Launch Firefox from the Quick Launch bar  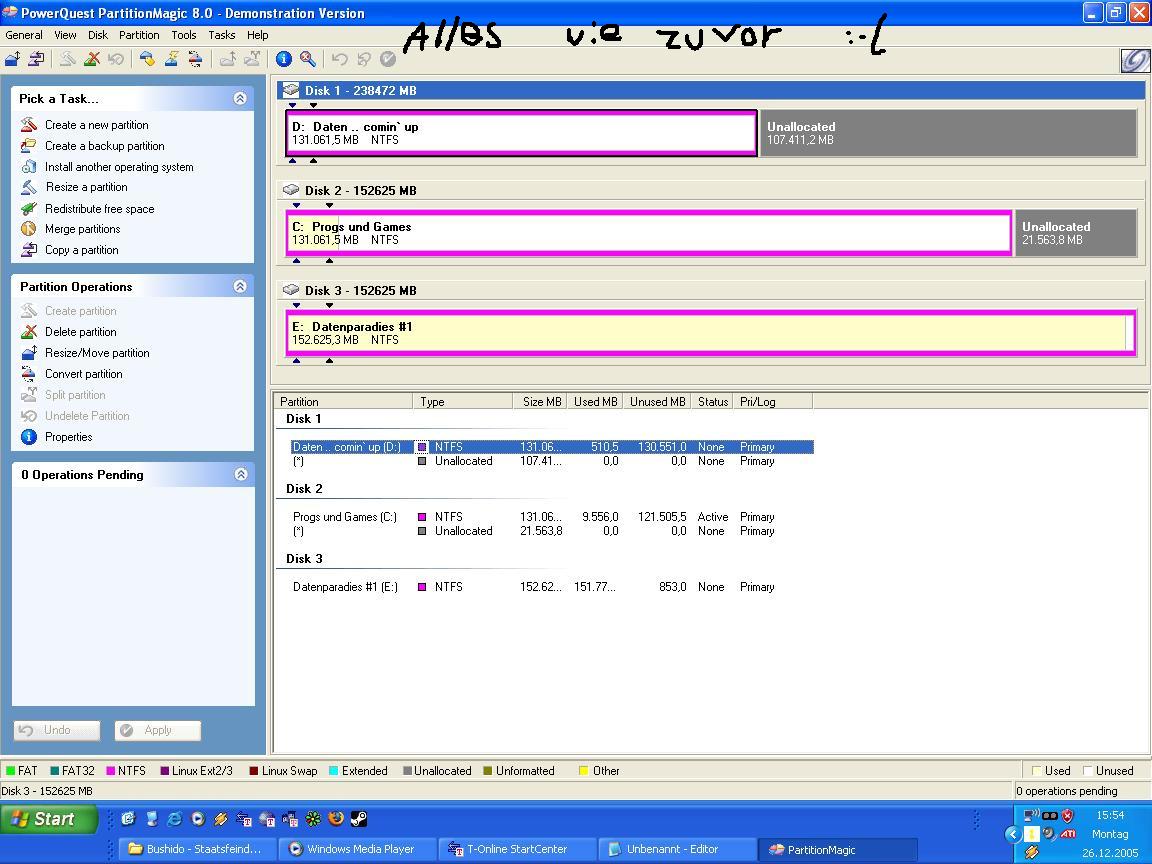coord(336,818)
